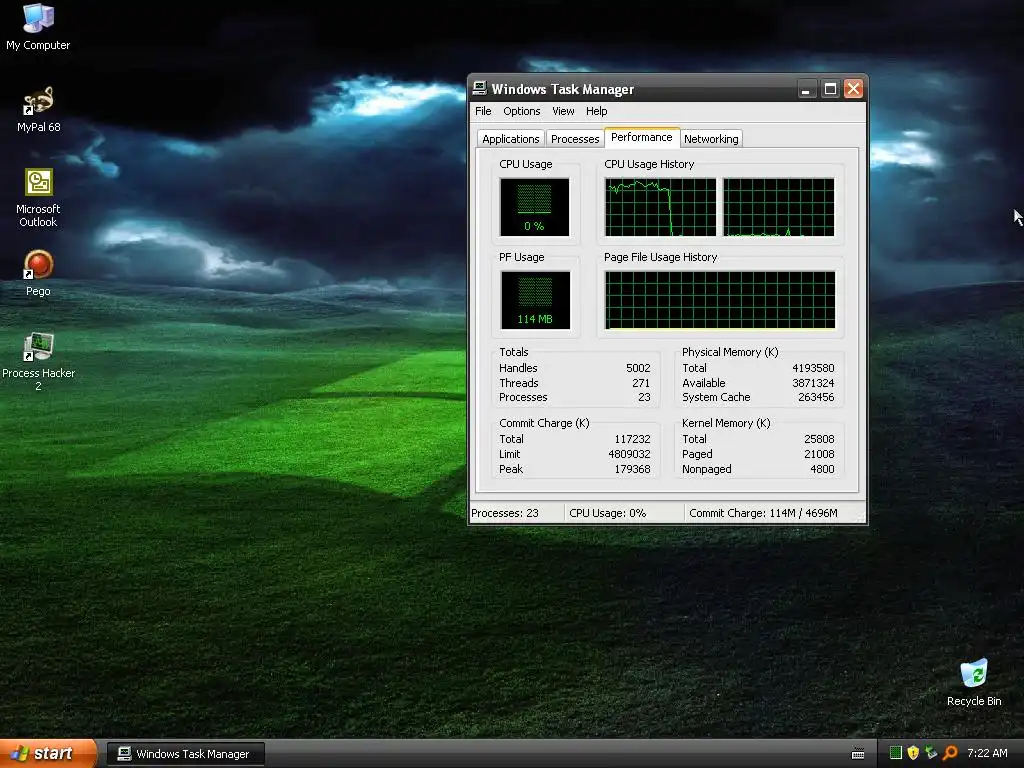Click status bar text 'Processes: 23'
Screen dimensions: 1024x768
click(x=505, y=513)
